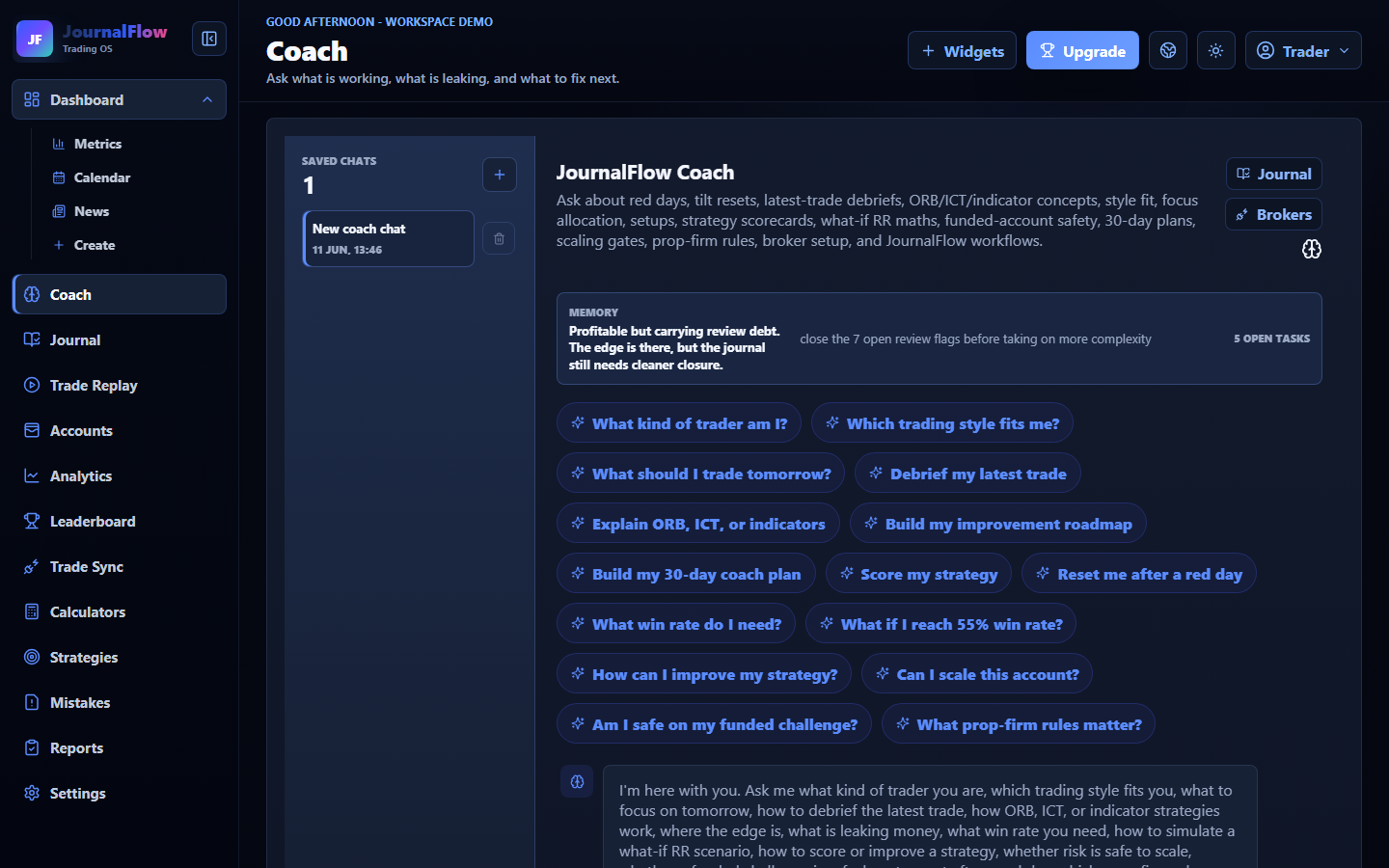
Task: Click the JournalFlow Coach title
Action: (645, 172)
